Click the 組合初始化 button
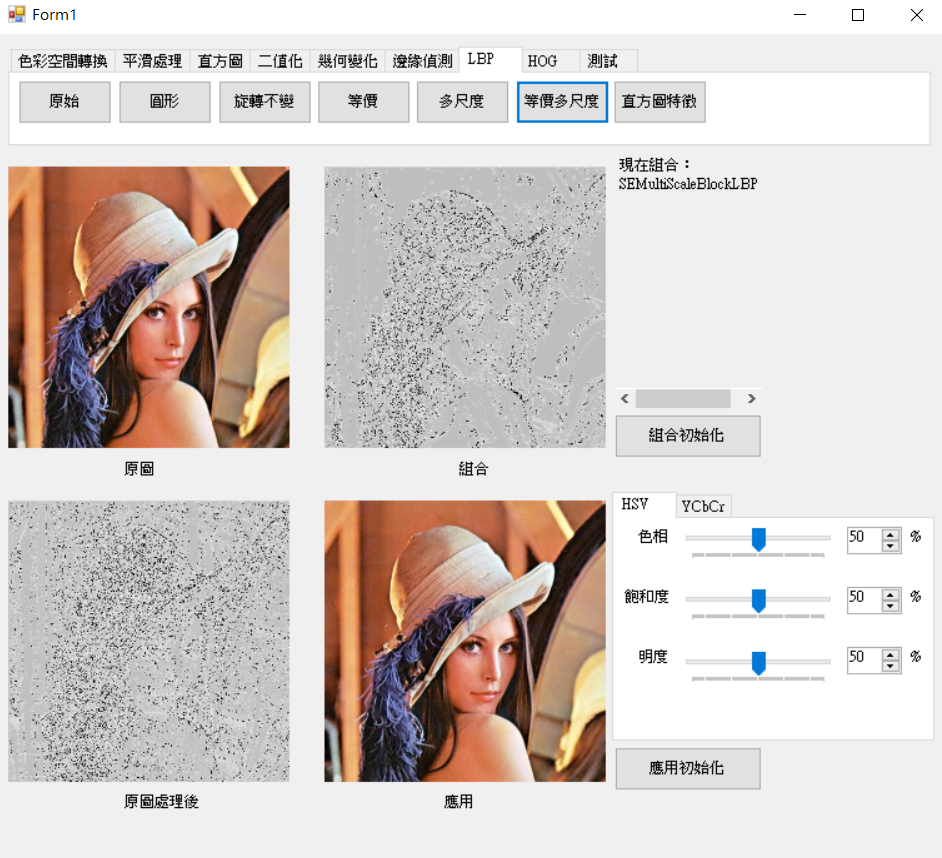This screenshot has height=858, width=942. [x=688, y=436]
